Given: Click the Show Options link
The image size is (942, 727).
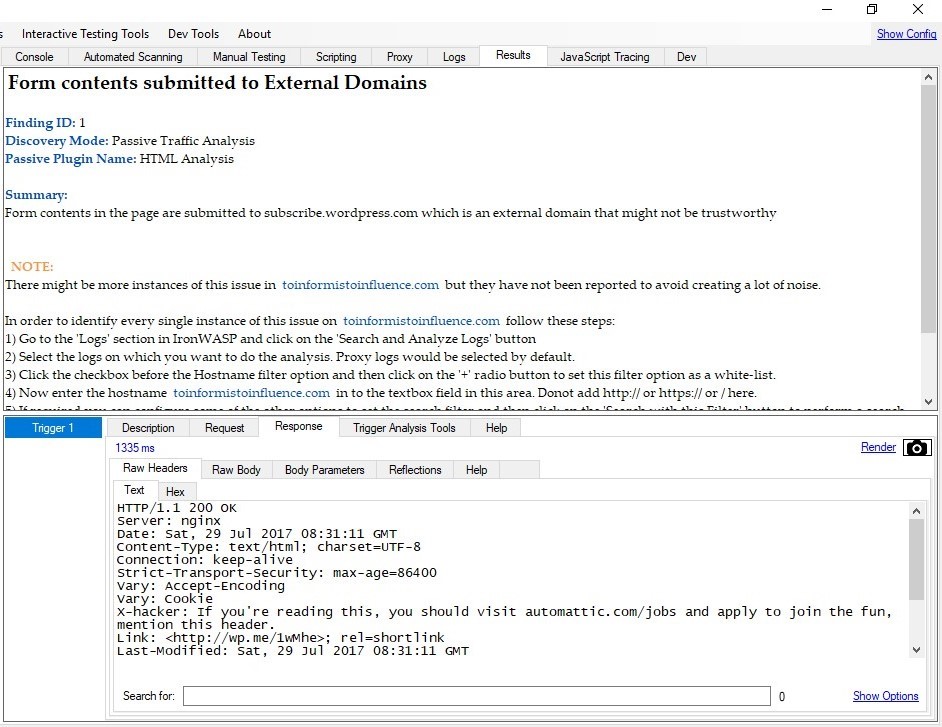Looking at the screenshot, I should (885, 696).
